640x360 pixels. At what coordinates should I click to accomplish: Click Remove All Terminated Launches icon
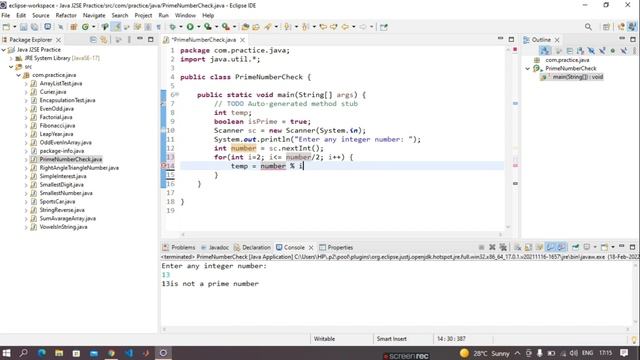503,247
